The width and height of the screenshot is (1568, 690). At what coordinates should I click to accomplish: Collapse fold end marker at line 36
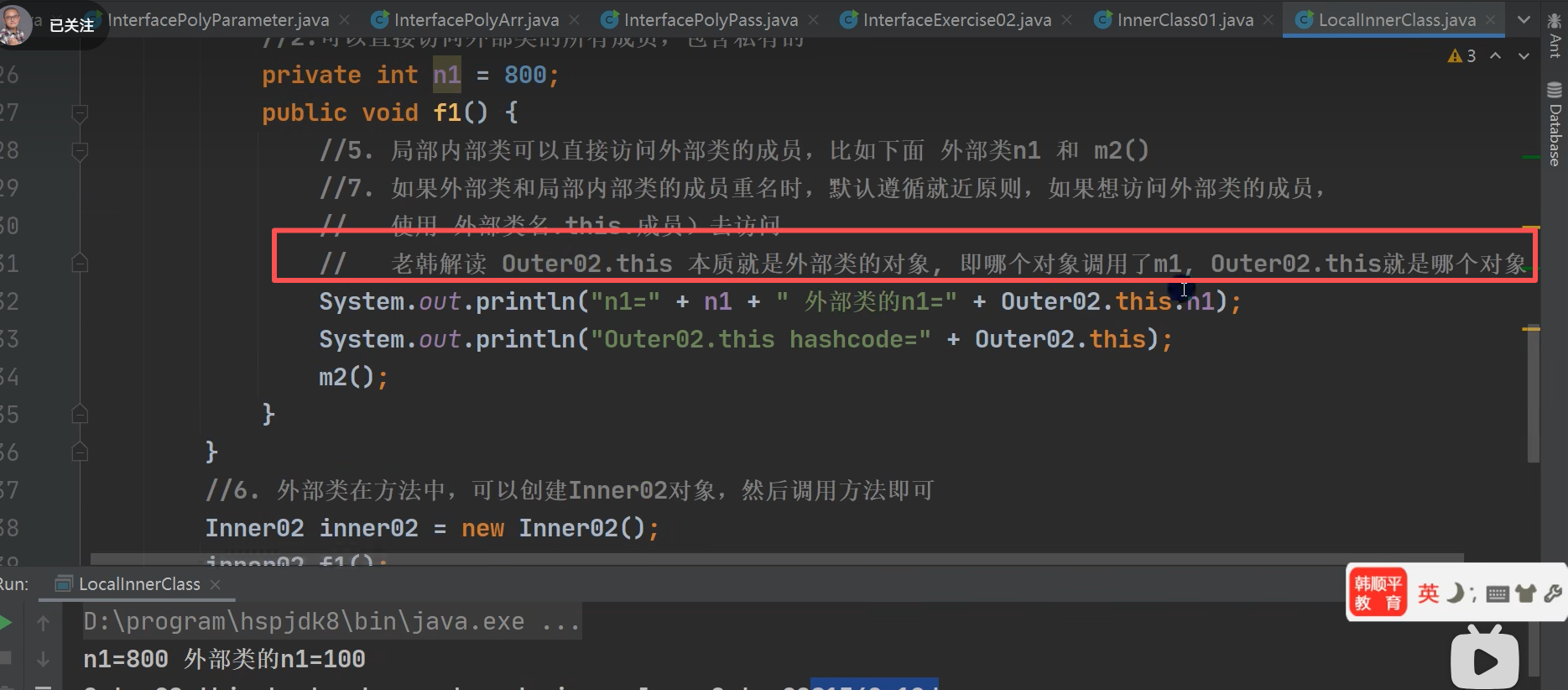pyautogui.click(x=80, y=452)
